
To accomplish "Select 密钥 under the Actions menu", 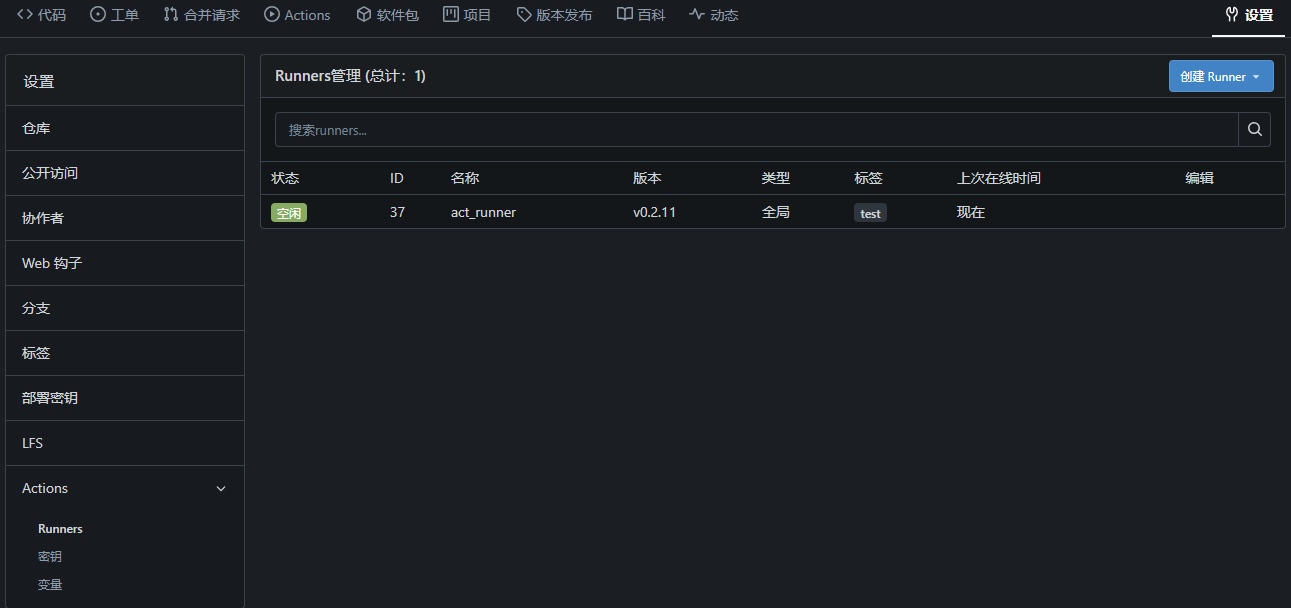I will (x=50, y=557).
